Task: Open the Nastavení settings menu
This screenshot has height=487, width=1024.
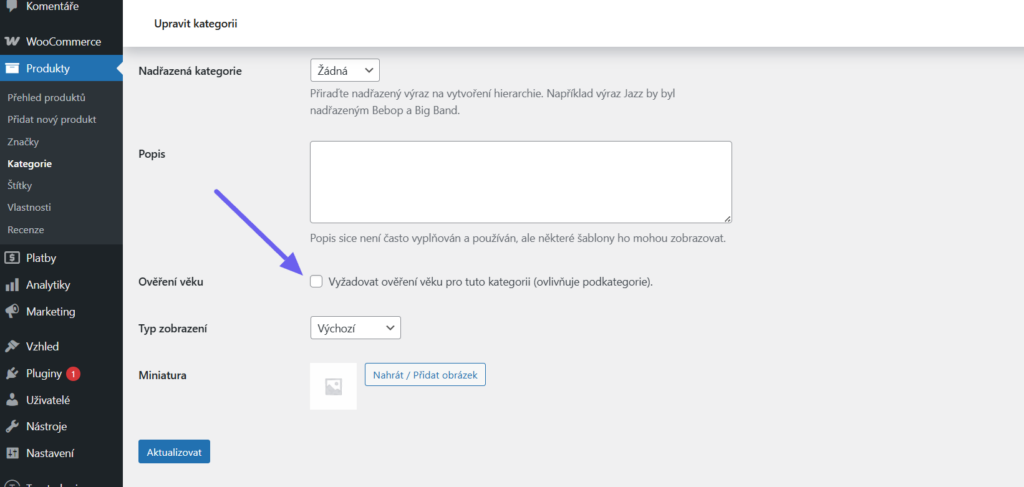Action: pyautogui.click(x=49, y=453)
